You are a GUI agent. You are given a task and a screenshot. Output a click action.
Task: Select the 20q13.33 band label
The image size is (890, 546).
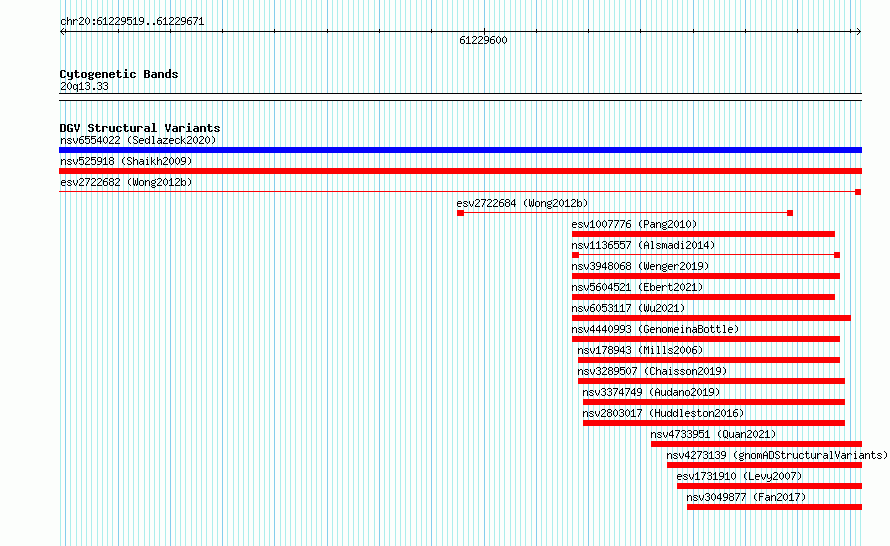tap(84, 86)
